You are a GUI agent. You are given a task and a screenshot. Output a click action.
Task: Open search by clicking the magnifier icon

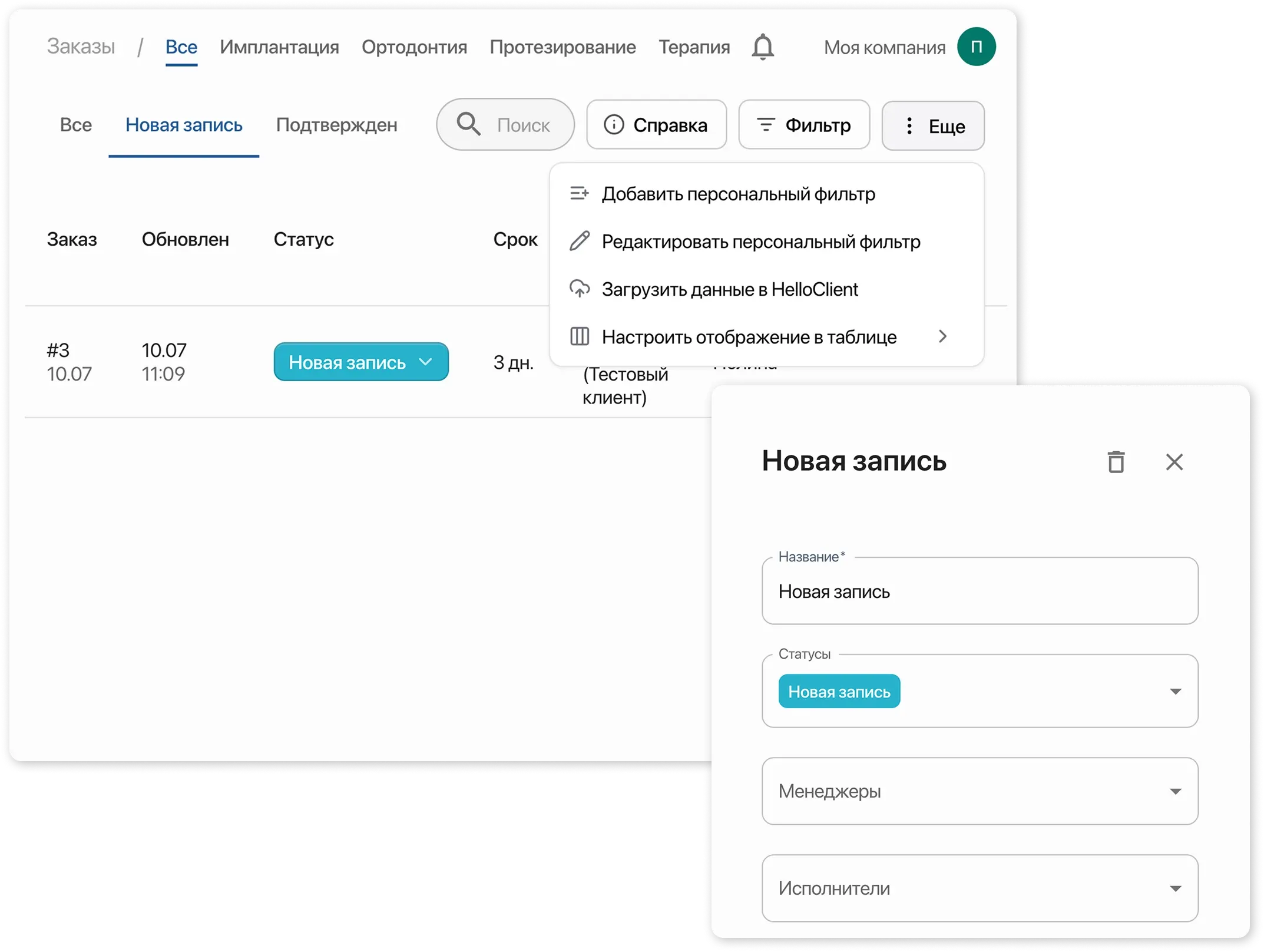coord(468,124)
